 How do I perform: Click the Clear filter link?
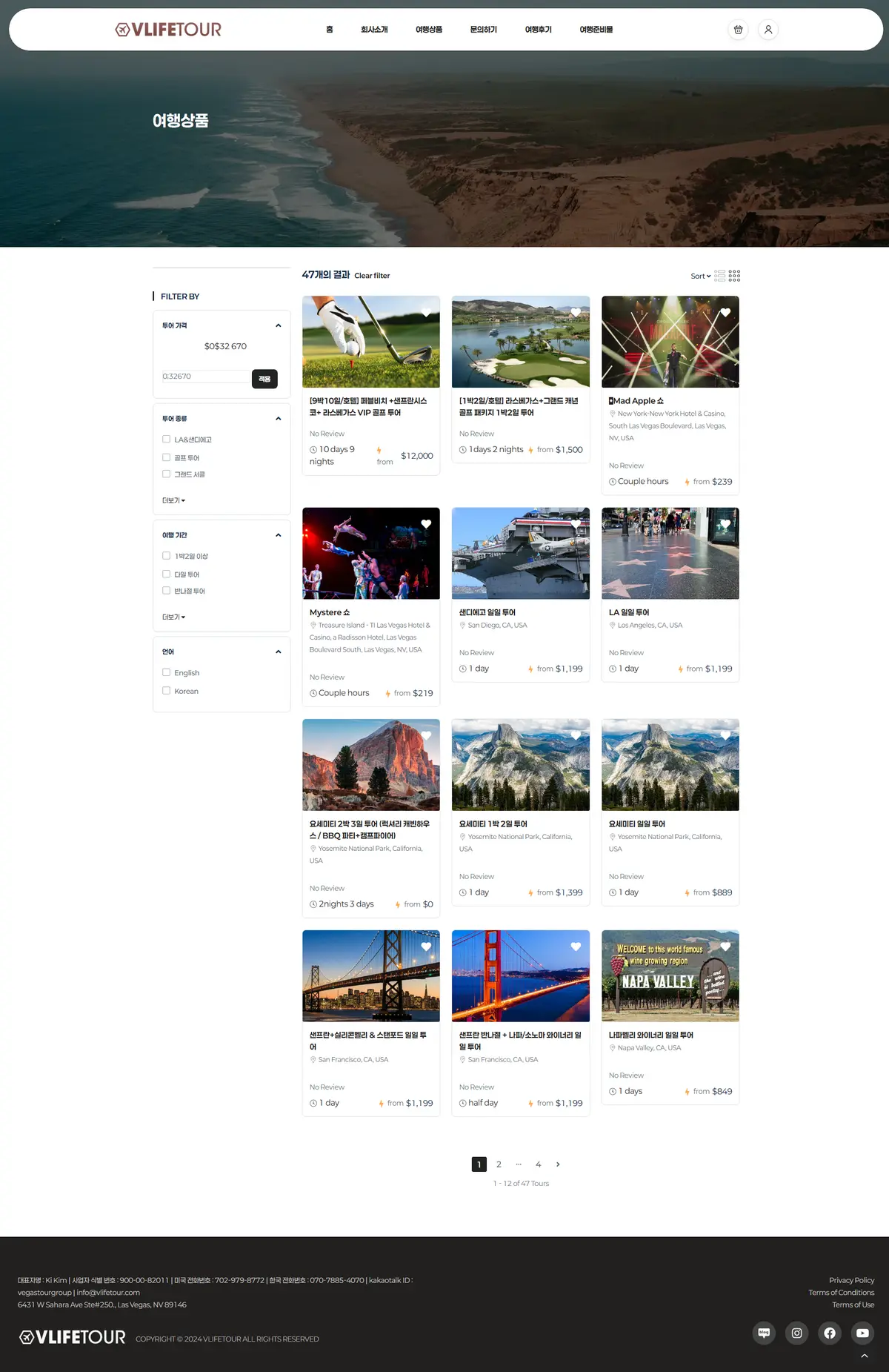coord(372,276)
